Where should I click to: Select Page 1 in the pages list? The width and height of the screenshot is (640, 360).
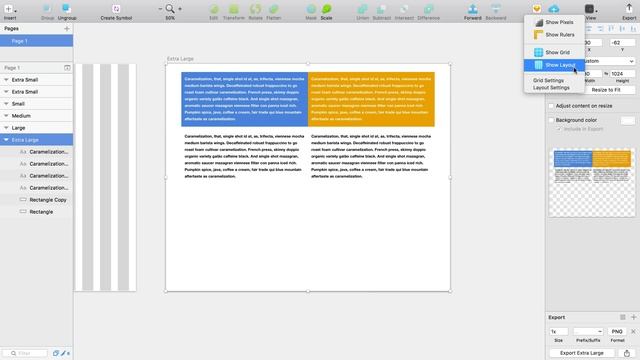click(x=36, y=41)
